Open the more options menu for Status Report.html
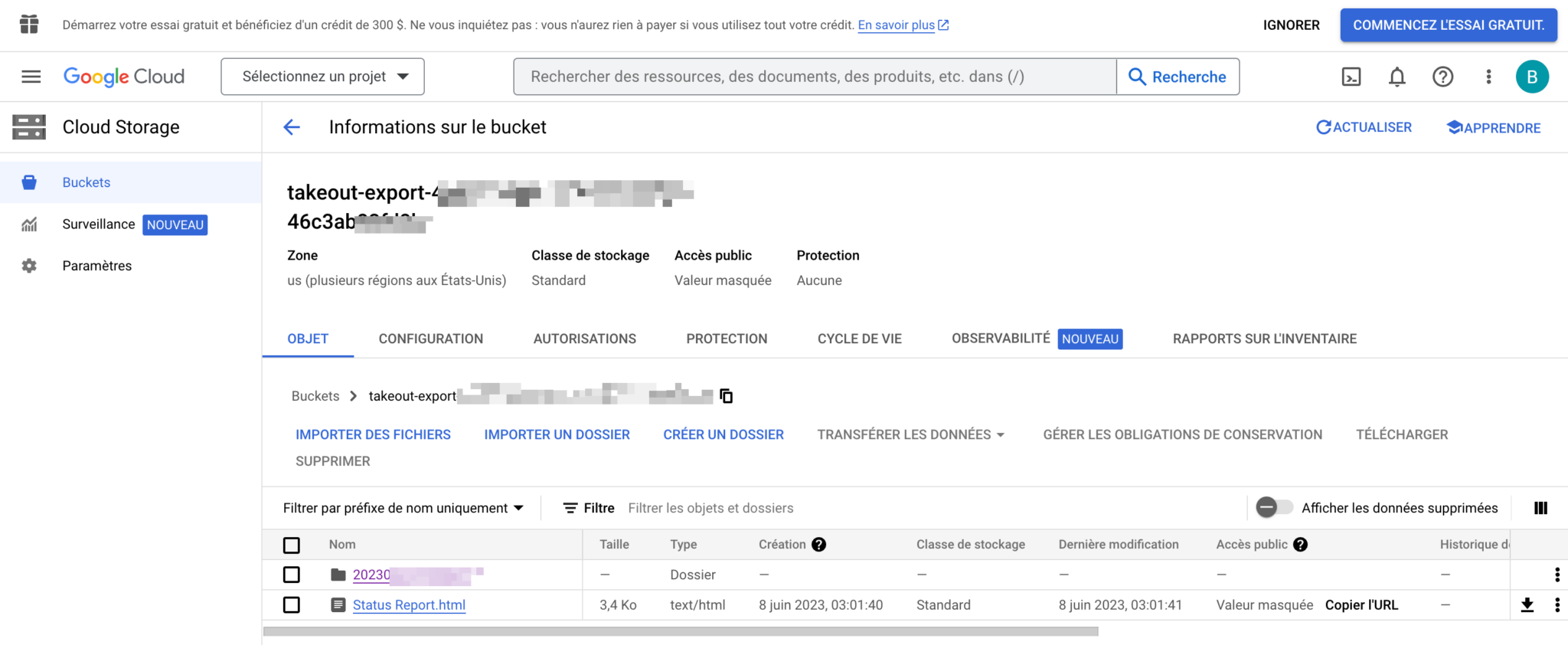 [x=1556, y=604]
